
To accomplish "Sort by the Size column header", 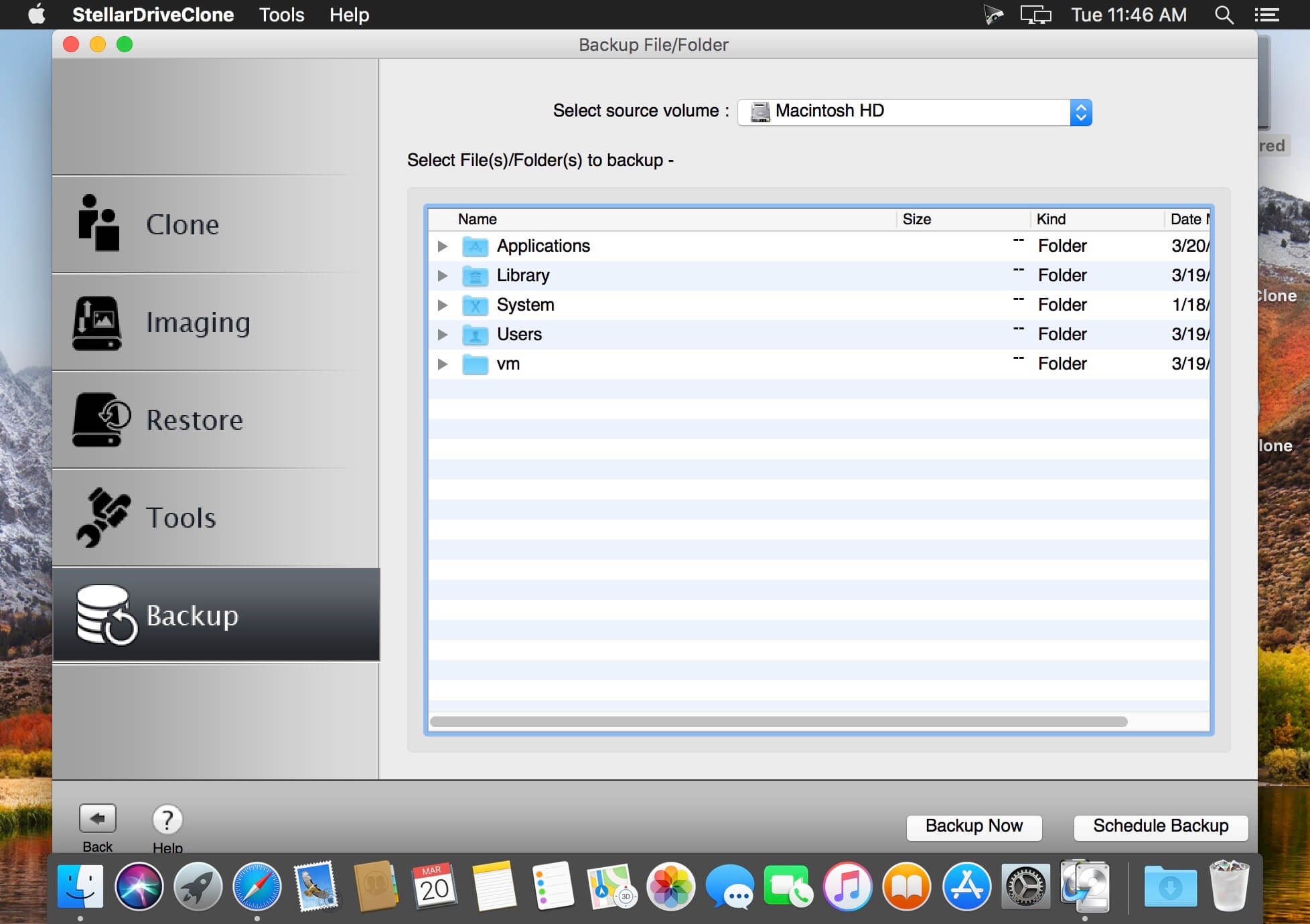I will [964, 219].
